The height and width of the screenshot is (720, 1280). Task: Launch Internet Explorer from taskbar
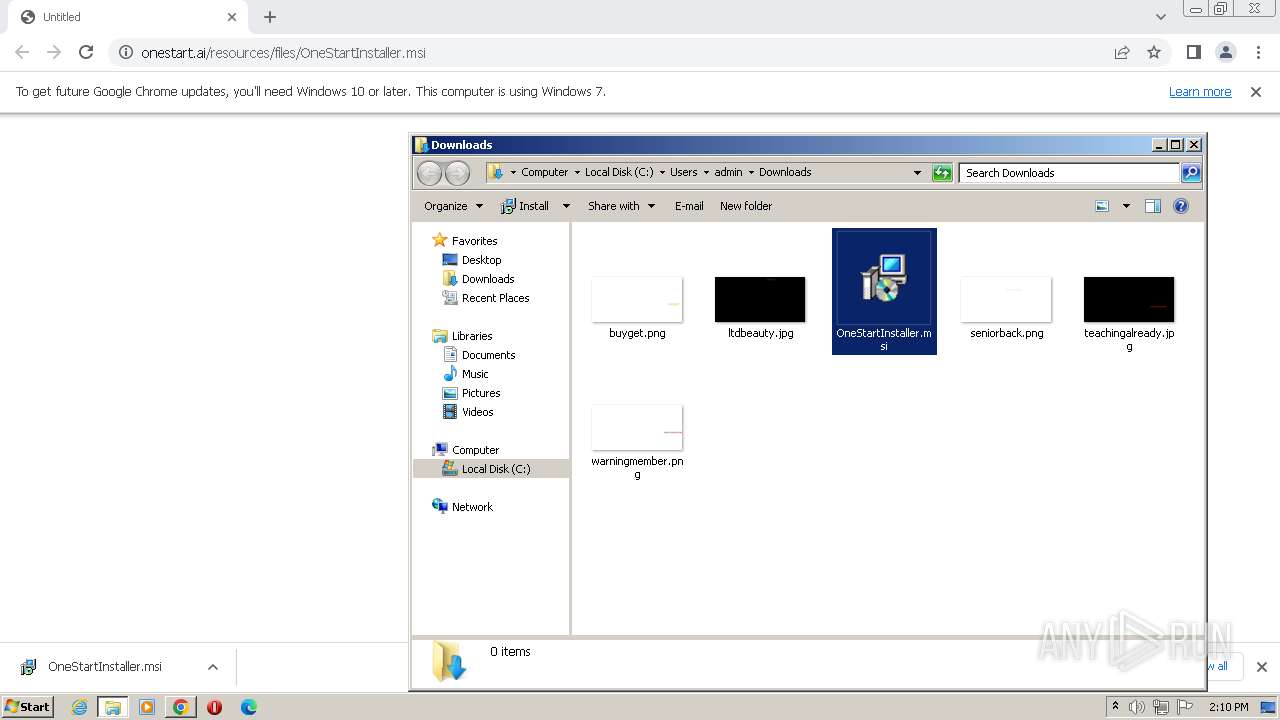coord(79,707)
